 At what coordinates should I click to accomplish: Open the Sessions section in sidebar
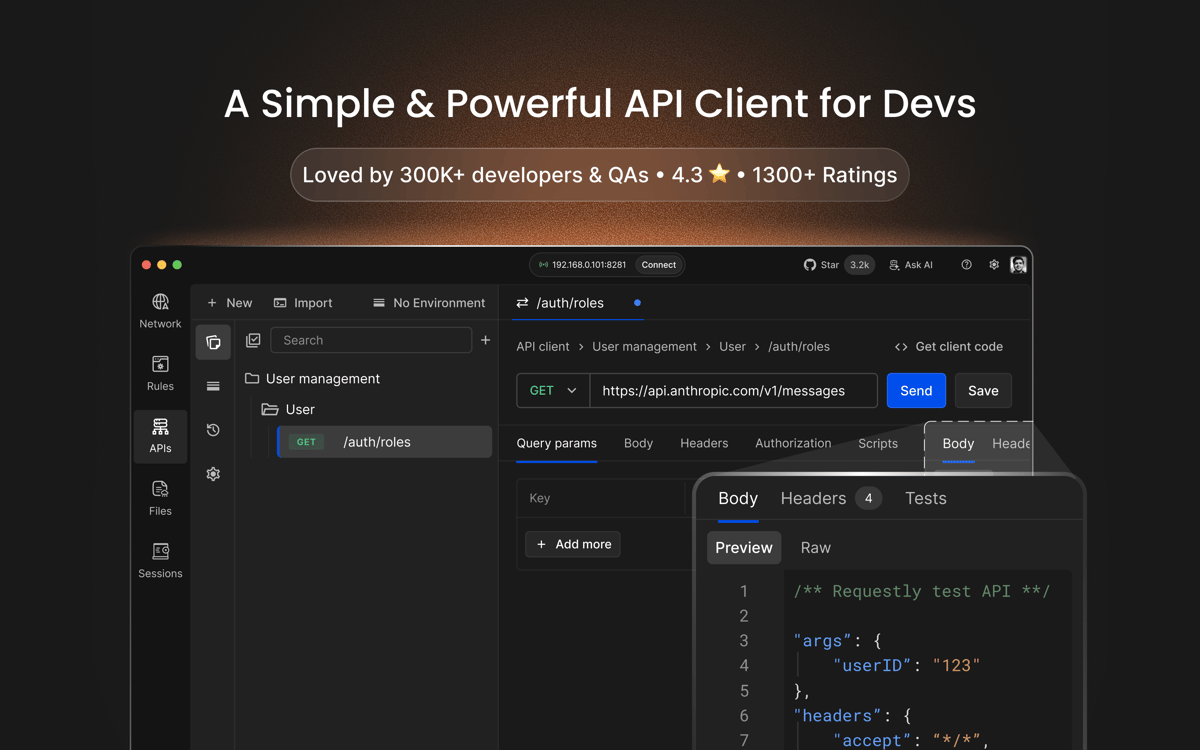click(160, 561)
